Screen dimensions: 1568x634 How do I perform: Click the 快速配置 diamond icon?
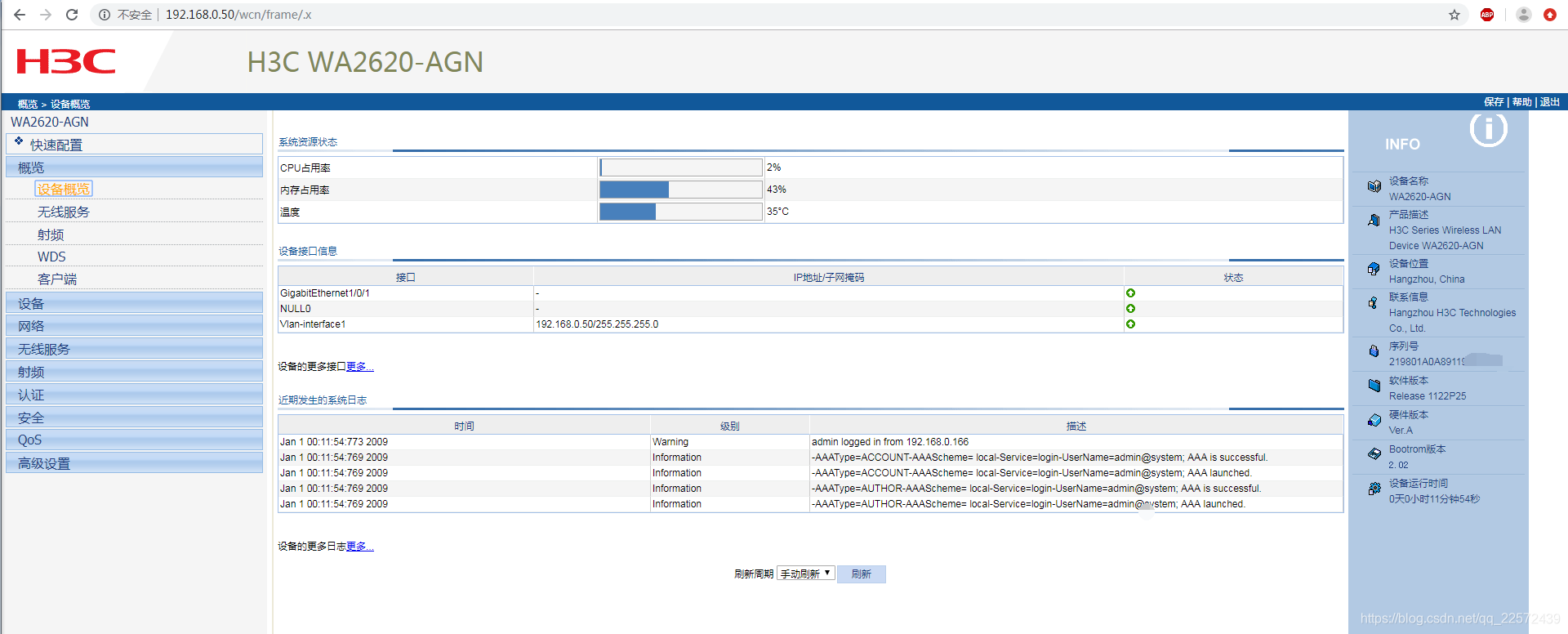(19, 141)
